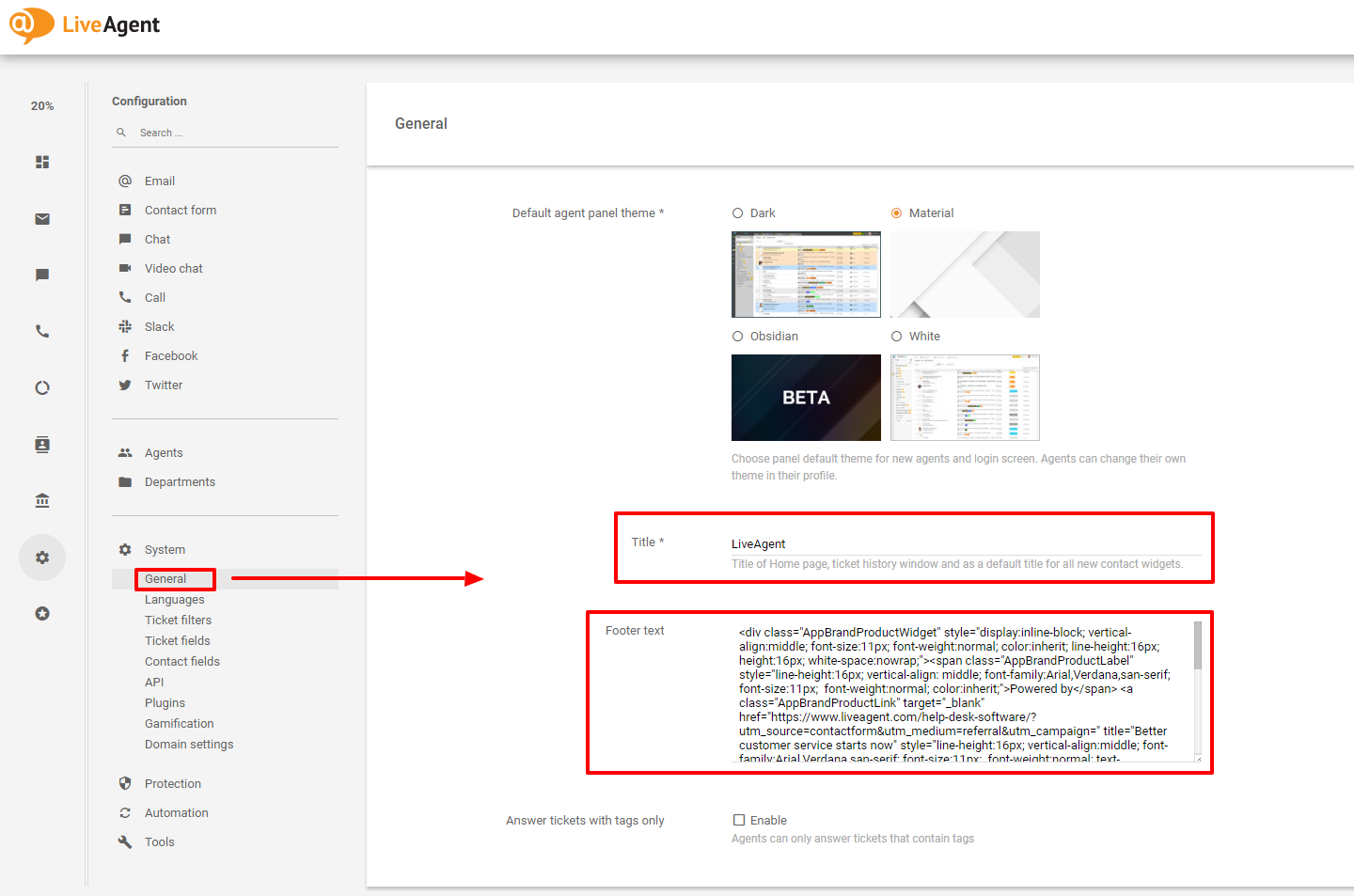Open Contact form configuration
The height and width of the screenshot is (896, 1354).
pos(180,211)
